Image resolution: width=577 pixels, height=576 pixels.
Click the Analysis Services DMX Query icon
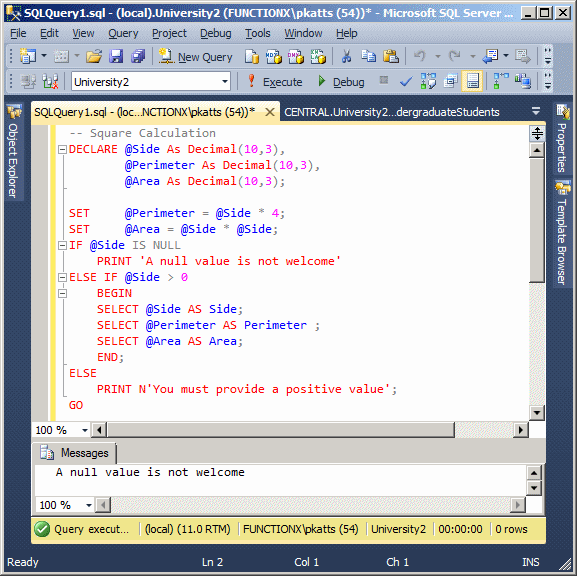[296, 56]
